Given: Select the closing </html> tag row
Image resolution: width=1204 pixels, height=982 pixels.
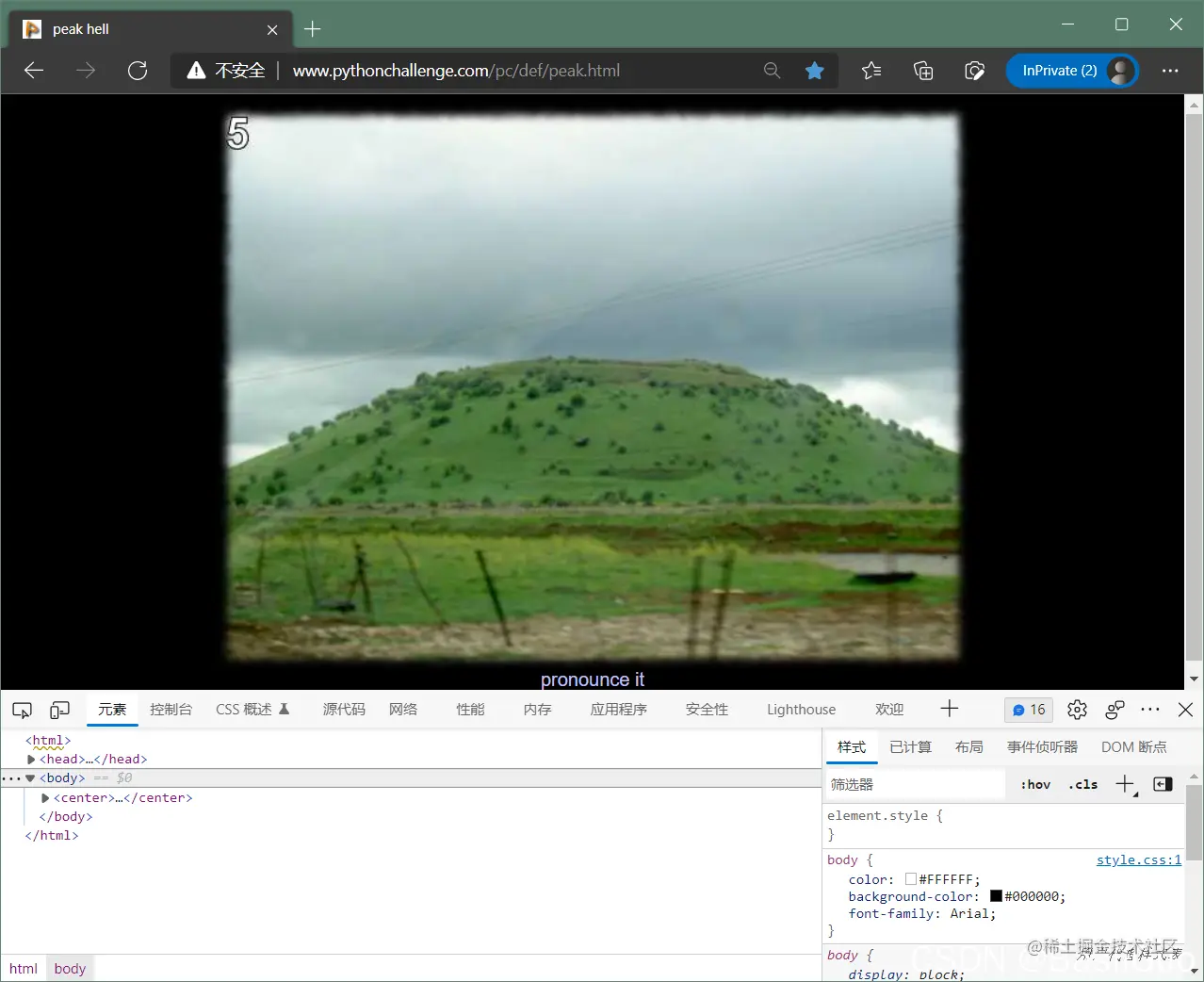Looking at the screenshot, I should [52, 836].
